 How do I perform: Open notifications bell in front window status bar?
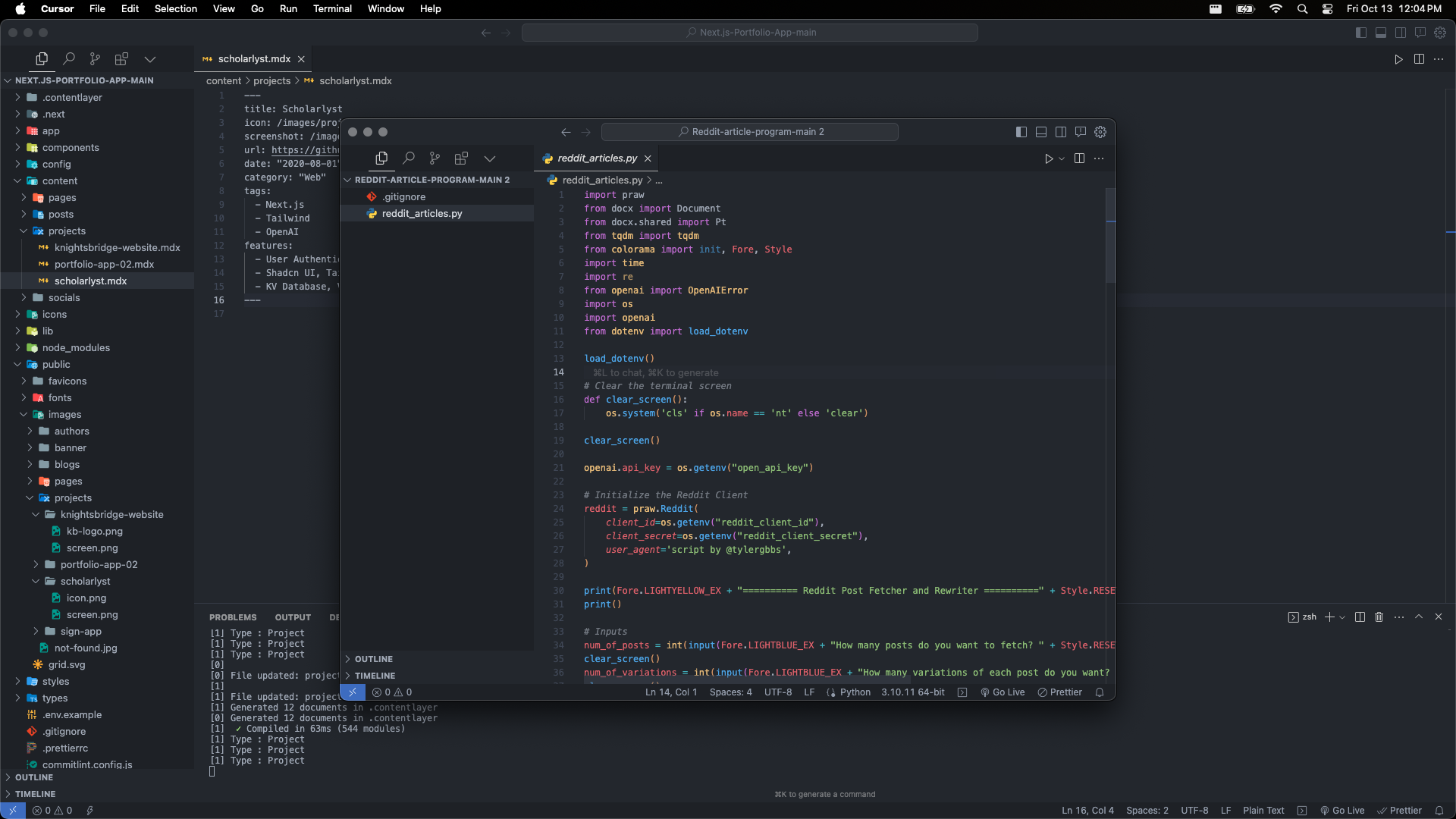[1100, 692]
